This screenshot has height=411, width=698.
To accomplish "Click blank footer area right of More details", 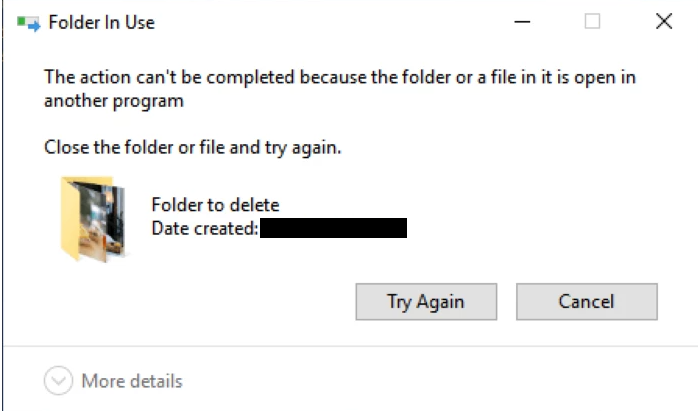I will [450, 381].
